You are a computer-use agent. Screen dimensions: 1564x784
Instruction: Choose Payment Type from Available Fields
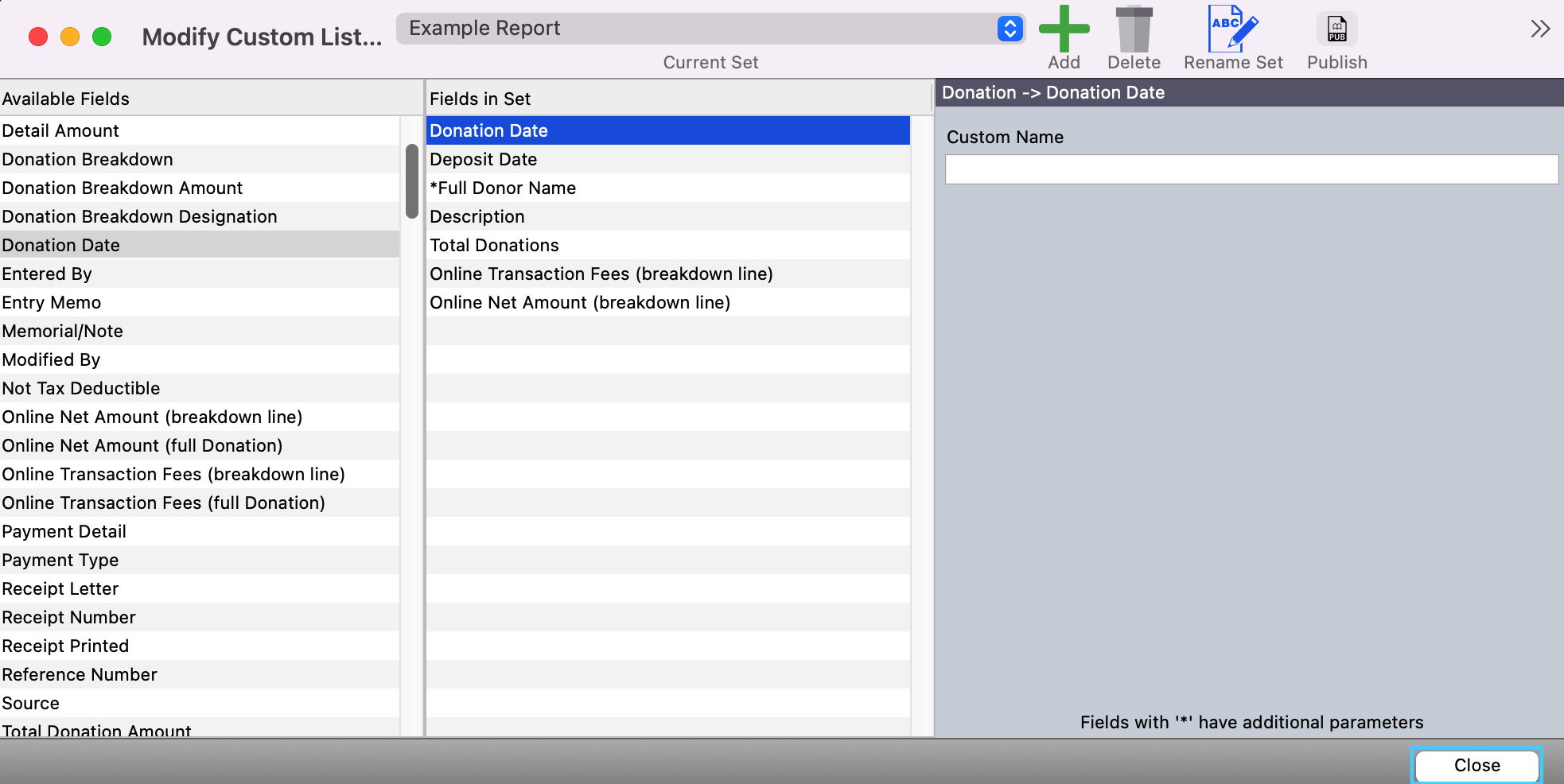(60, 561)
